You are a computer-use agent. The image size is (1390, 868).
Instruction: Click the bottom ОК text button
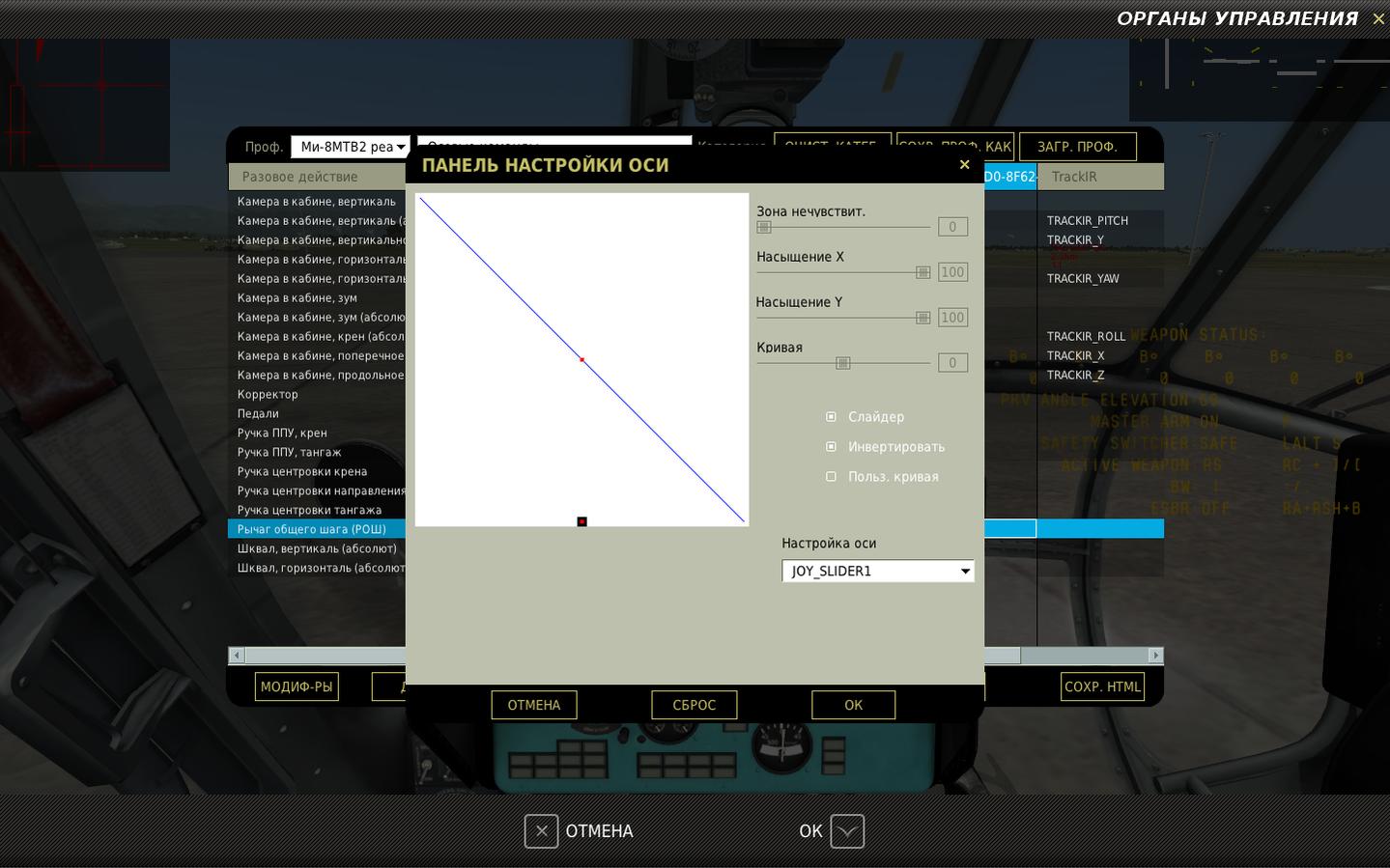(x=810, y=831)
